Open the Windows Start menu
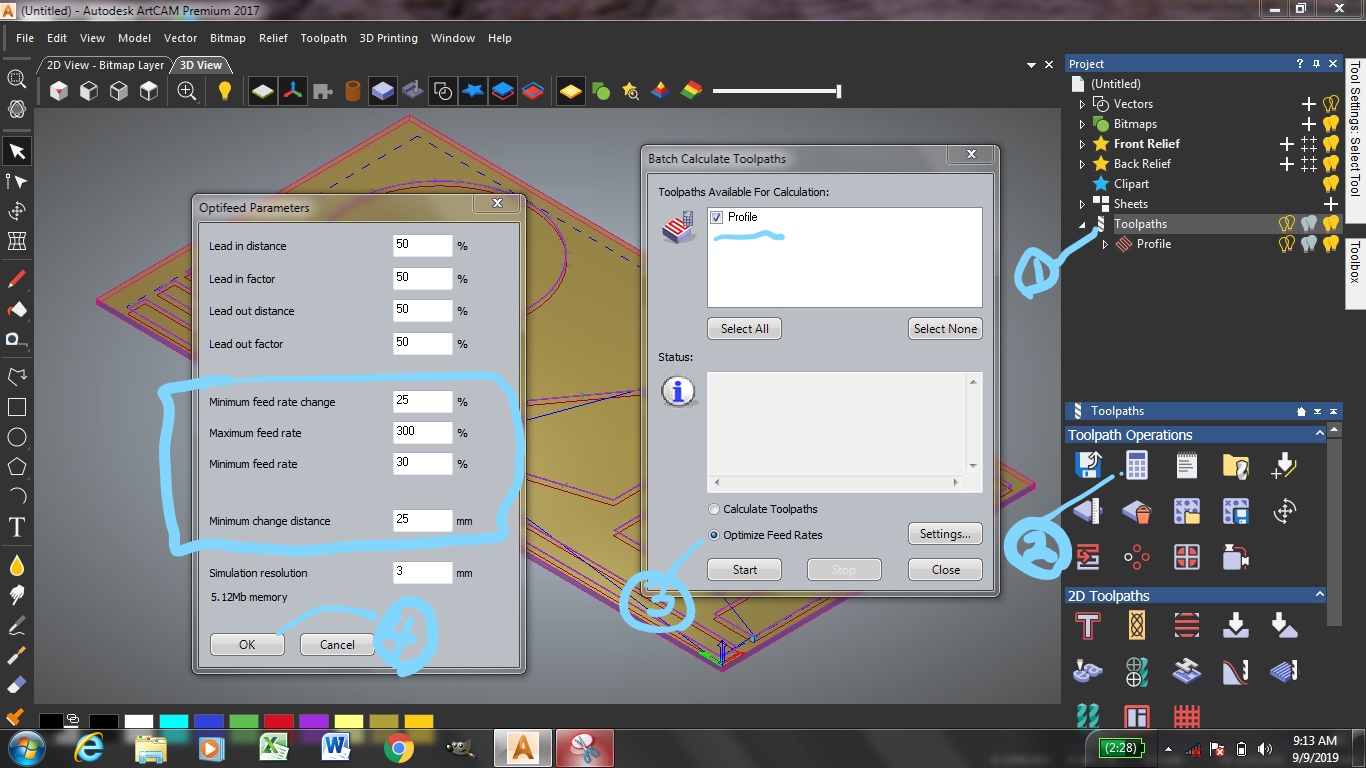Viewport: 1366px width, 768px height. 26,747
